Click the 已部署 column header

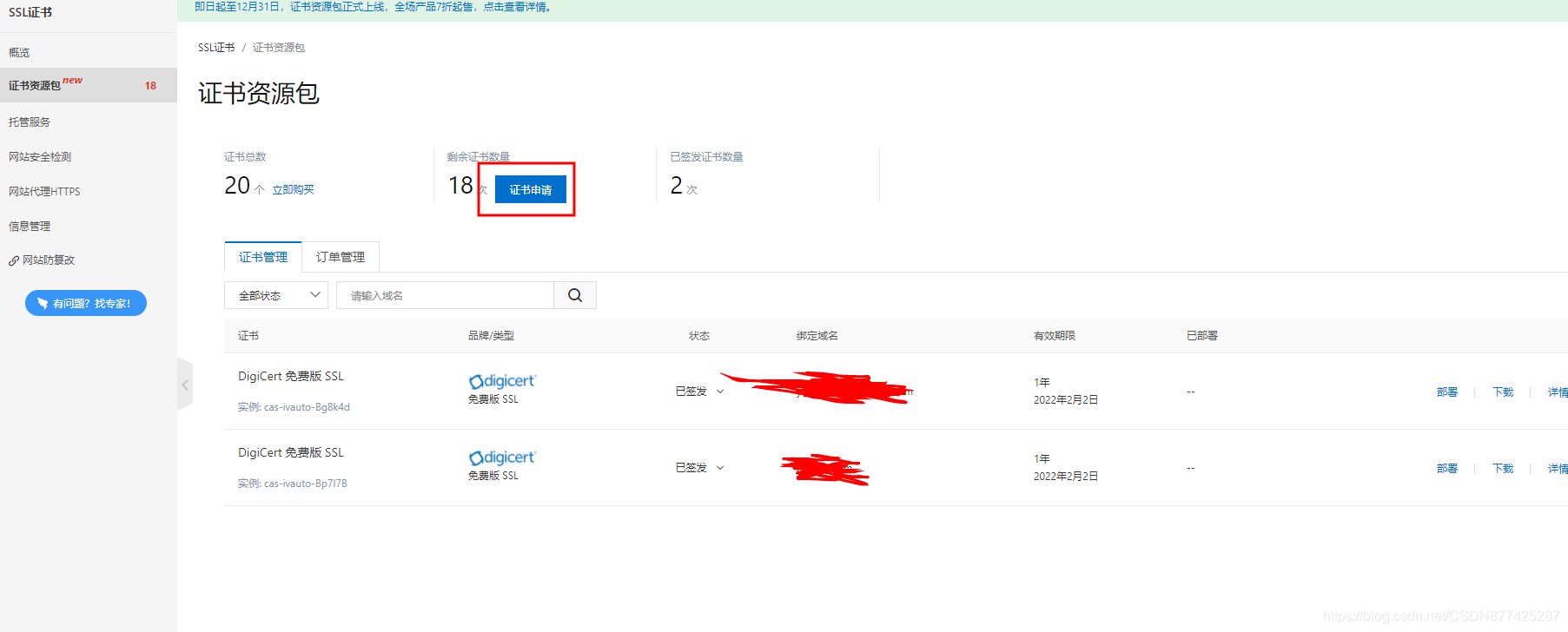coord(1202,335)
